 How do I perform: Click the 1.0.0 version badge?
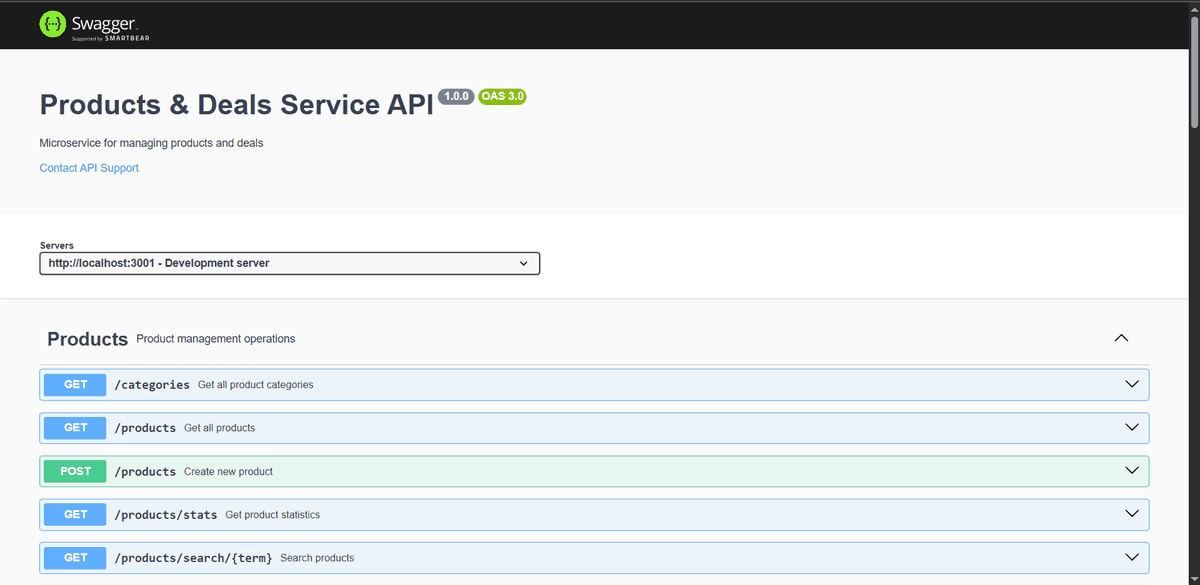tap(456, 96)
